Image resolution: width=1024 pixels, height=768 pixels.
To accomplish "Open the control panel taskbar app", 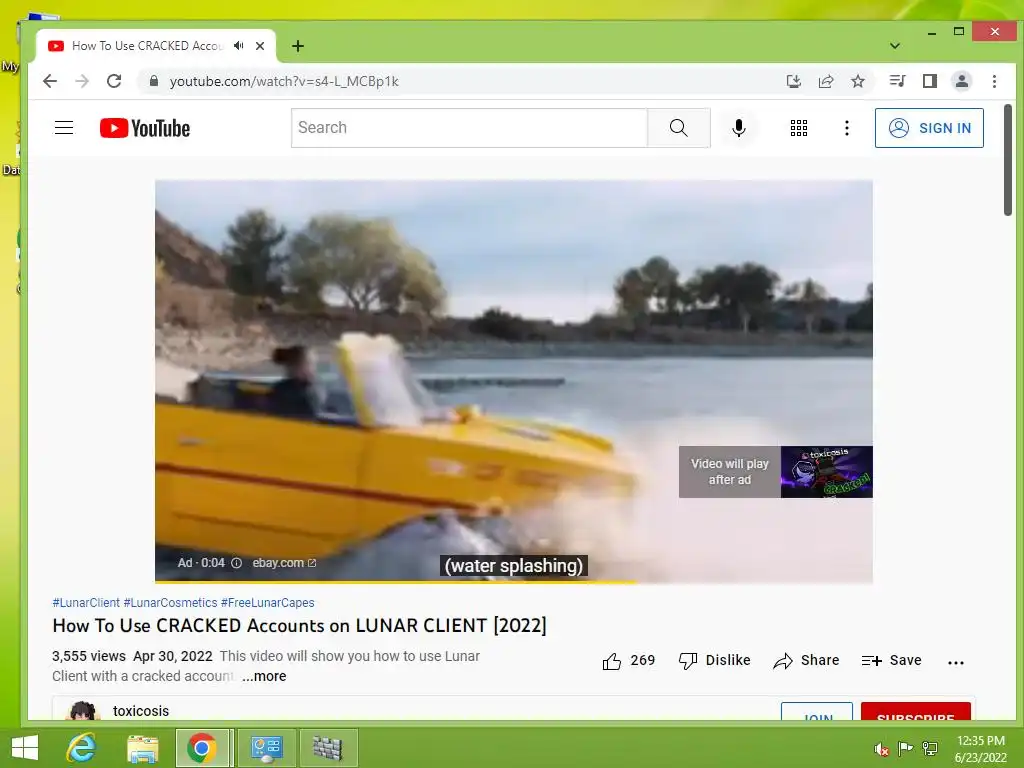I will (x=266, y=748).
